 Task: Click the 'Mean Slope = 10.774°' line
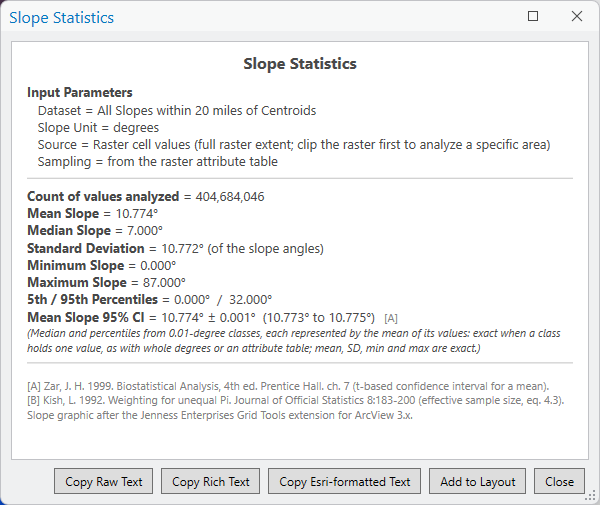93,213
